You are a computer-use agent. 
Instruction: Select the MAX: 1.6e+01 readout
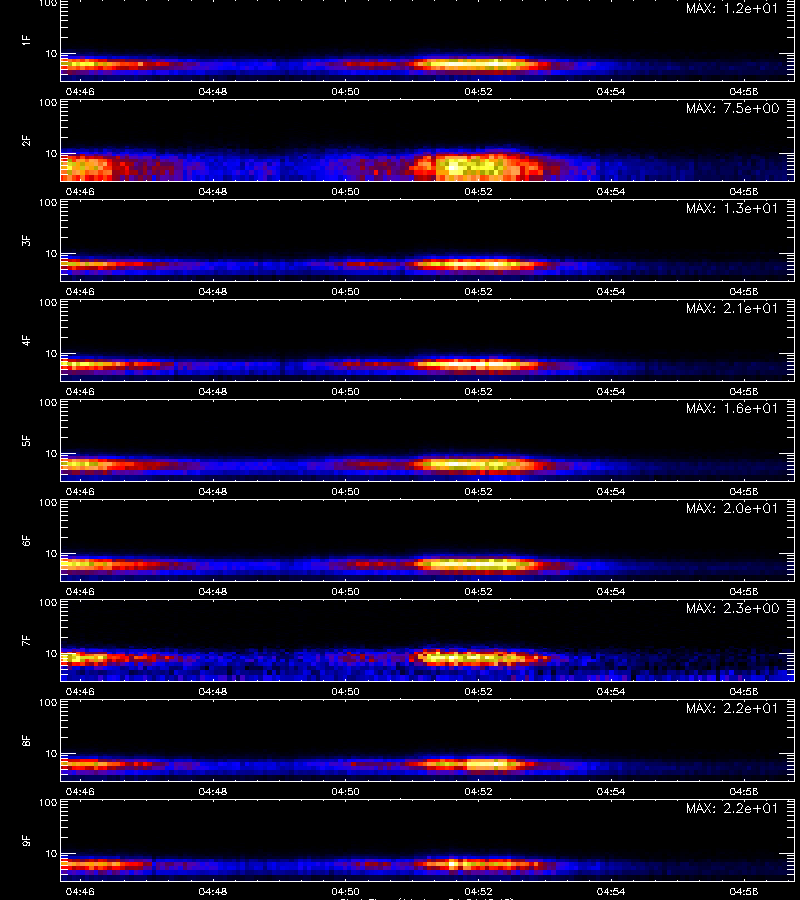(x=732, y=408)
